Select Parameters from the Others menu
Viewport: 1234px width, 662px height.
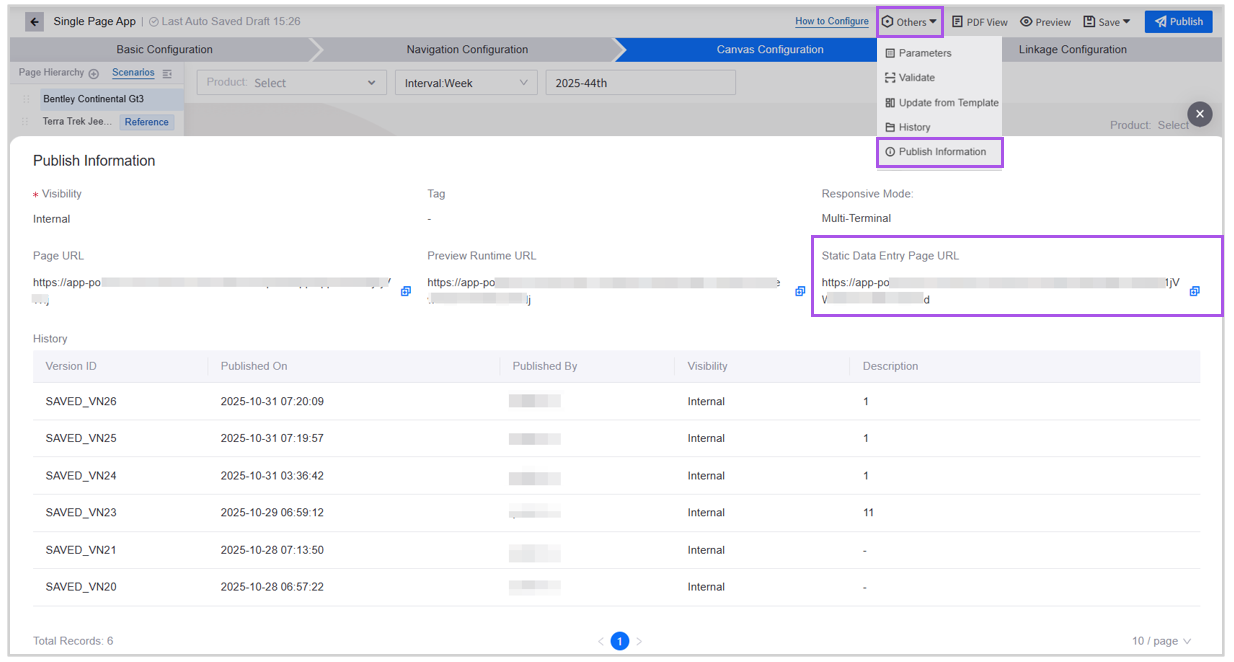[x=924, y=53]
